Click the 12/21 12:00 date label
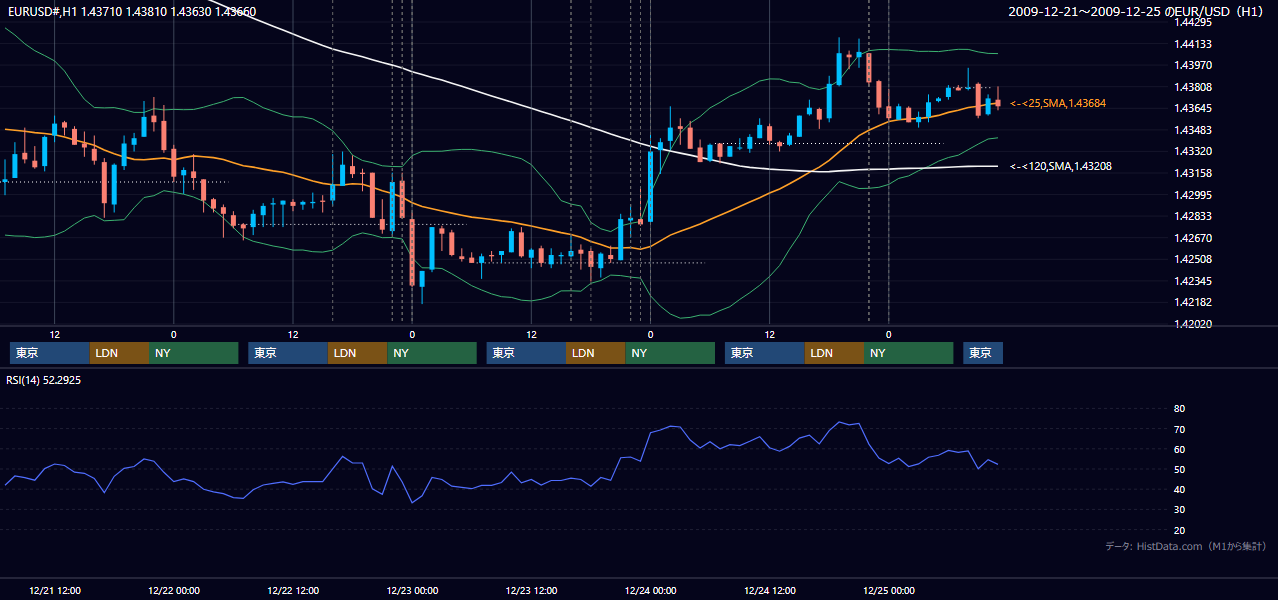Viewport: 1278px width, 600px height. point(55,590)
